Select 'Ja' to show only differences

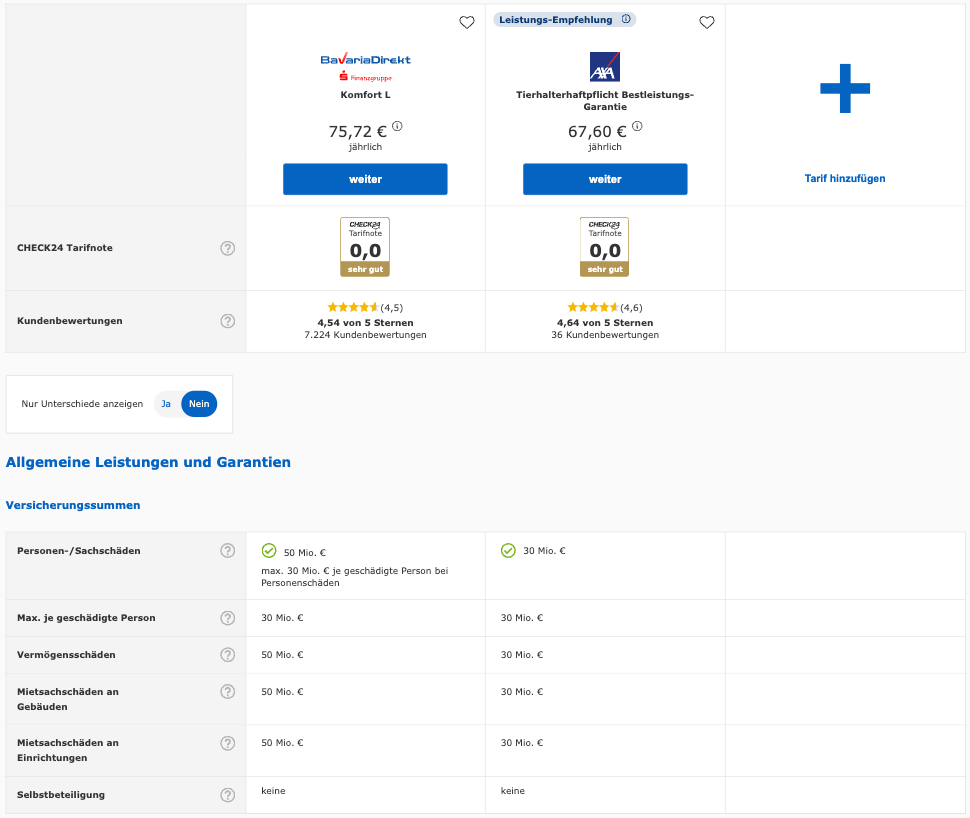[x=166, y=404]
